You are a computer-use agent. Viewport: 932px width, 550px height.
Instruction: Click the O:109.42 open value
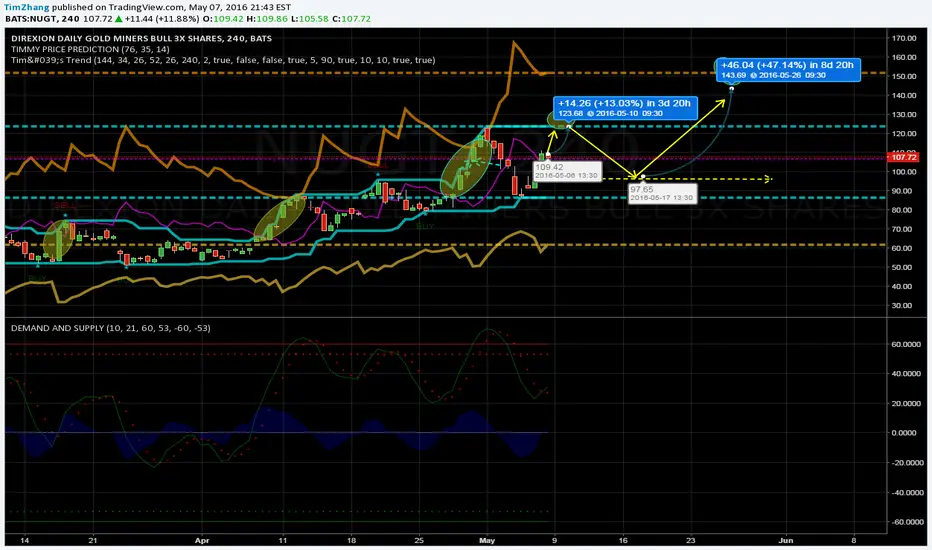tap(223, 18)
